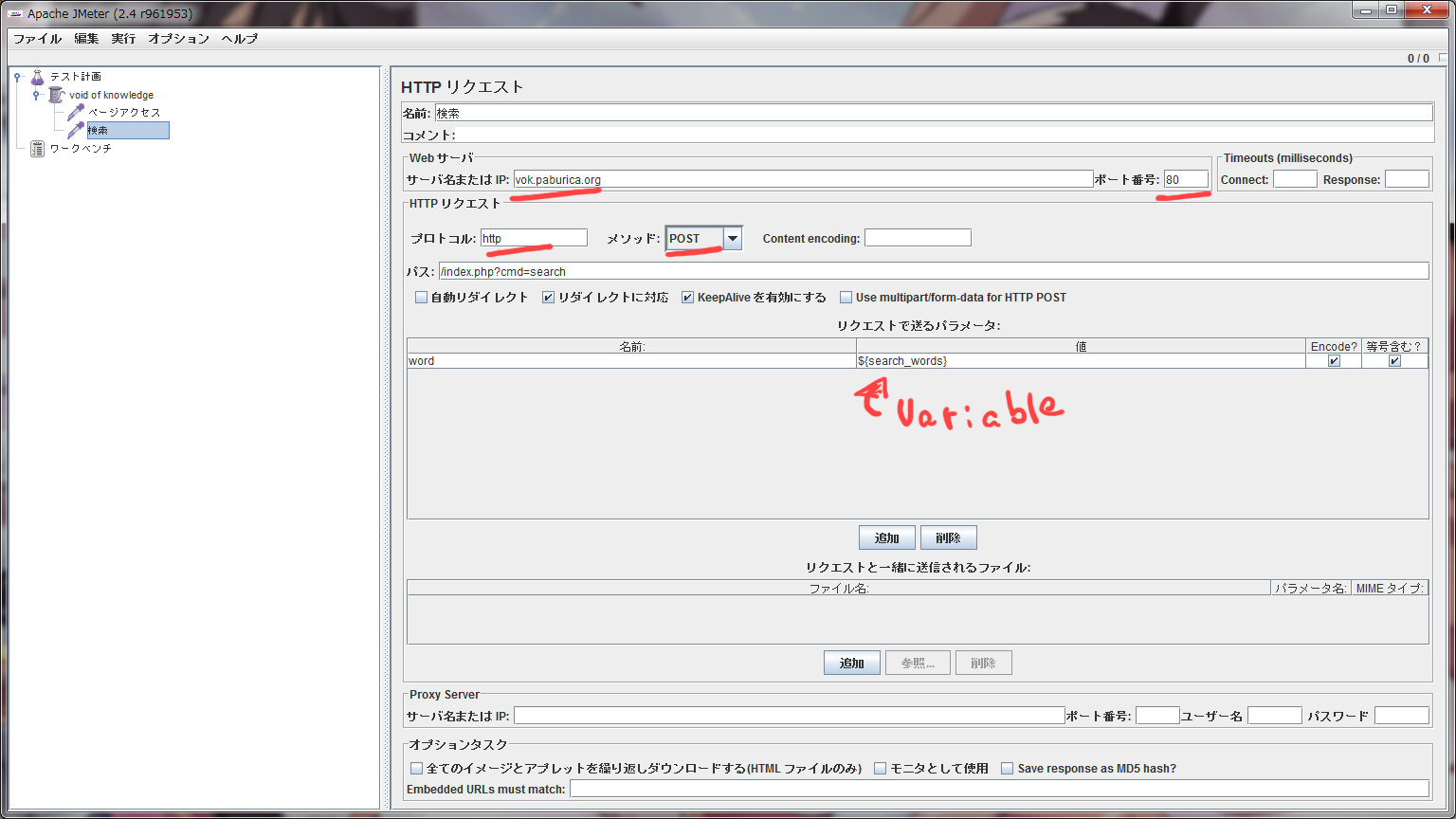Disable KeepAliveを有効にする checkbox
The width and height of the screenshot is (1456, 819).
[x=688, y=298]
